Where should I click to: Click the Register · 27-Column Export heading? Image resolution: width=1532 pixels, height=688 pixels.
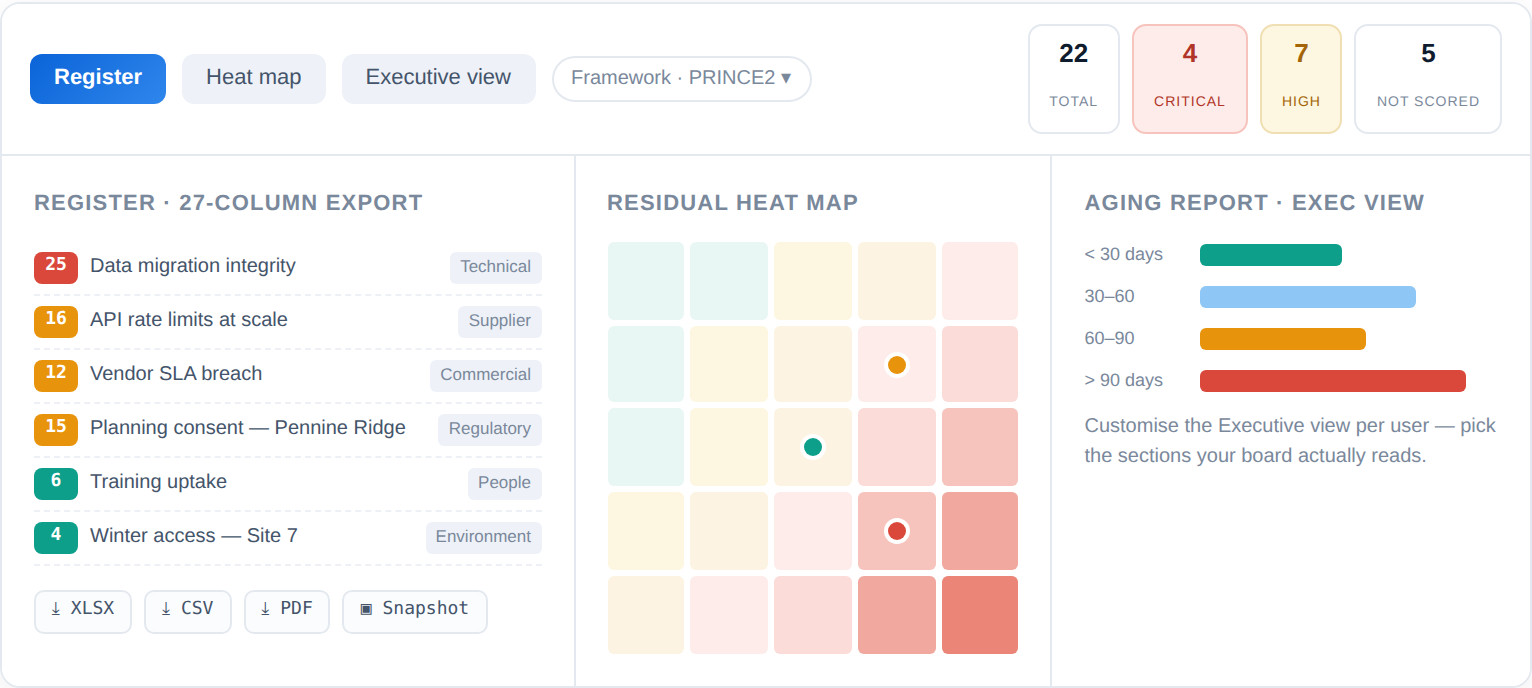click(x=229, y=203)
